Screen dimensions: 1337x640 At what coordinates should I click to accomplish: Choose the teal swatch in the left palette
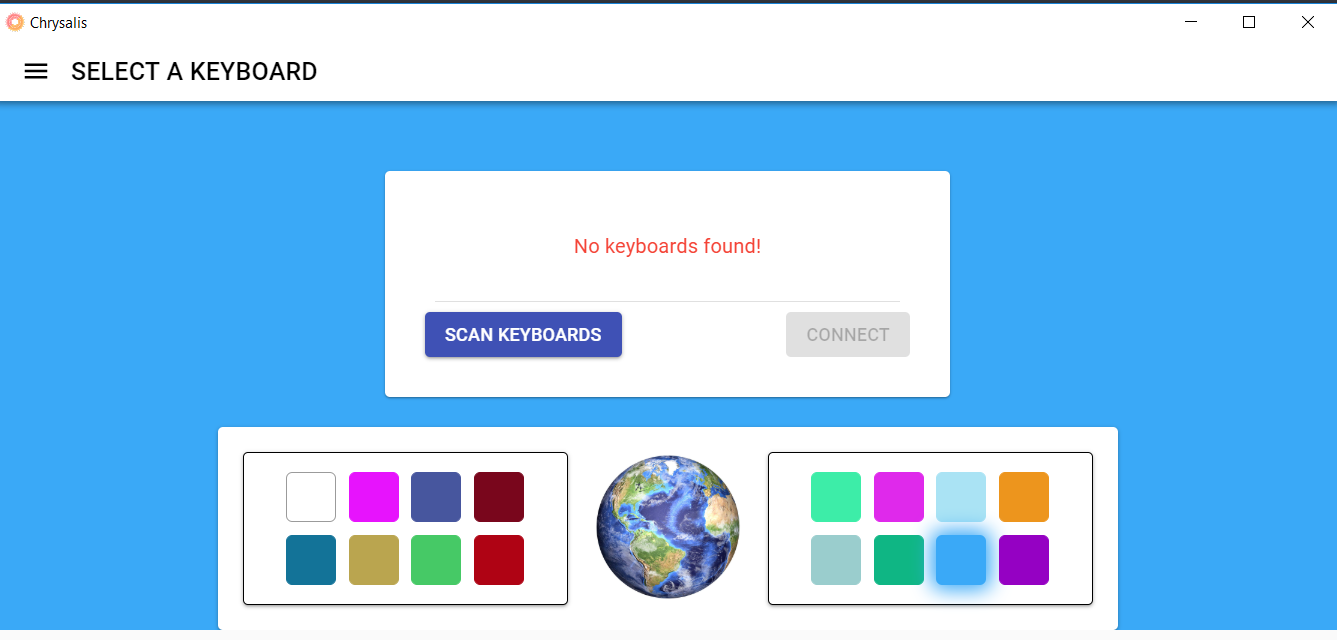(310, 560)
